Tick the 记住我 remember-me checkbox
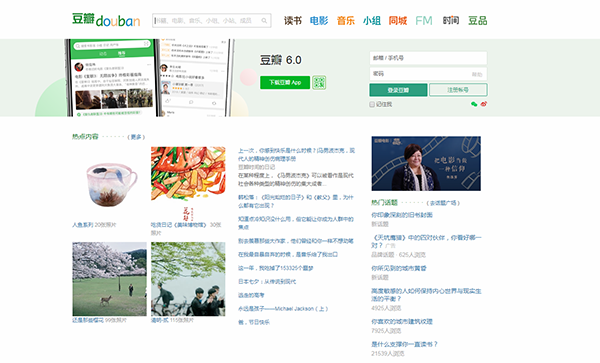Viewport: 600px width, 363px height. 372,104
